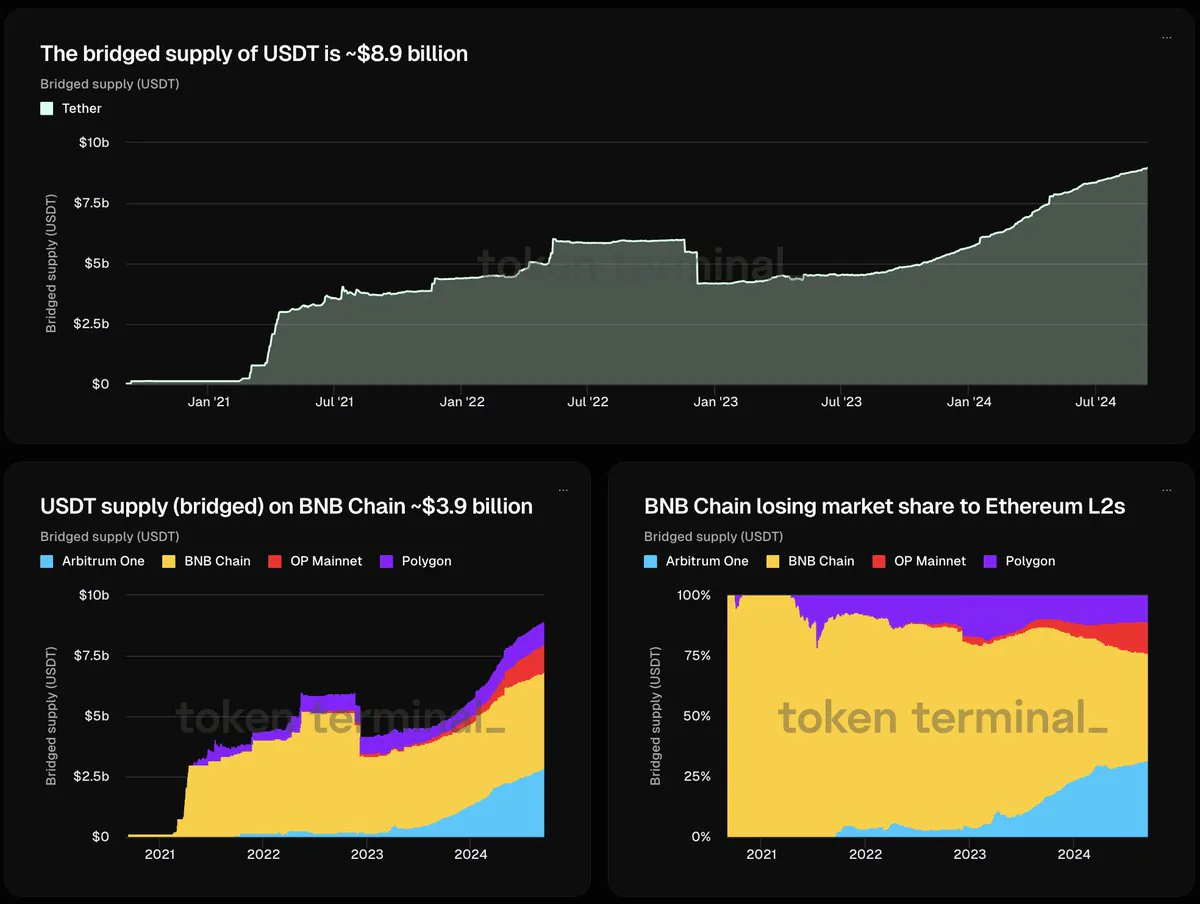Toggle BNB Chain in the USDT supply (bridged) legend
Viewport: 1200px width, 904px height.
[205, 561]
